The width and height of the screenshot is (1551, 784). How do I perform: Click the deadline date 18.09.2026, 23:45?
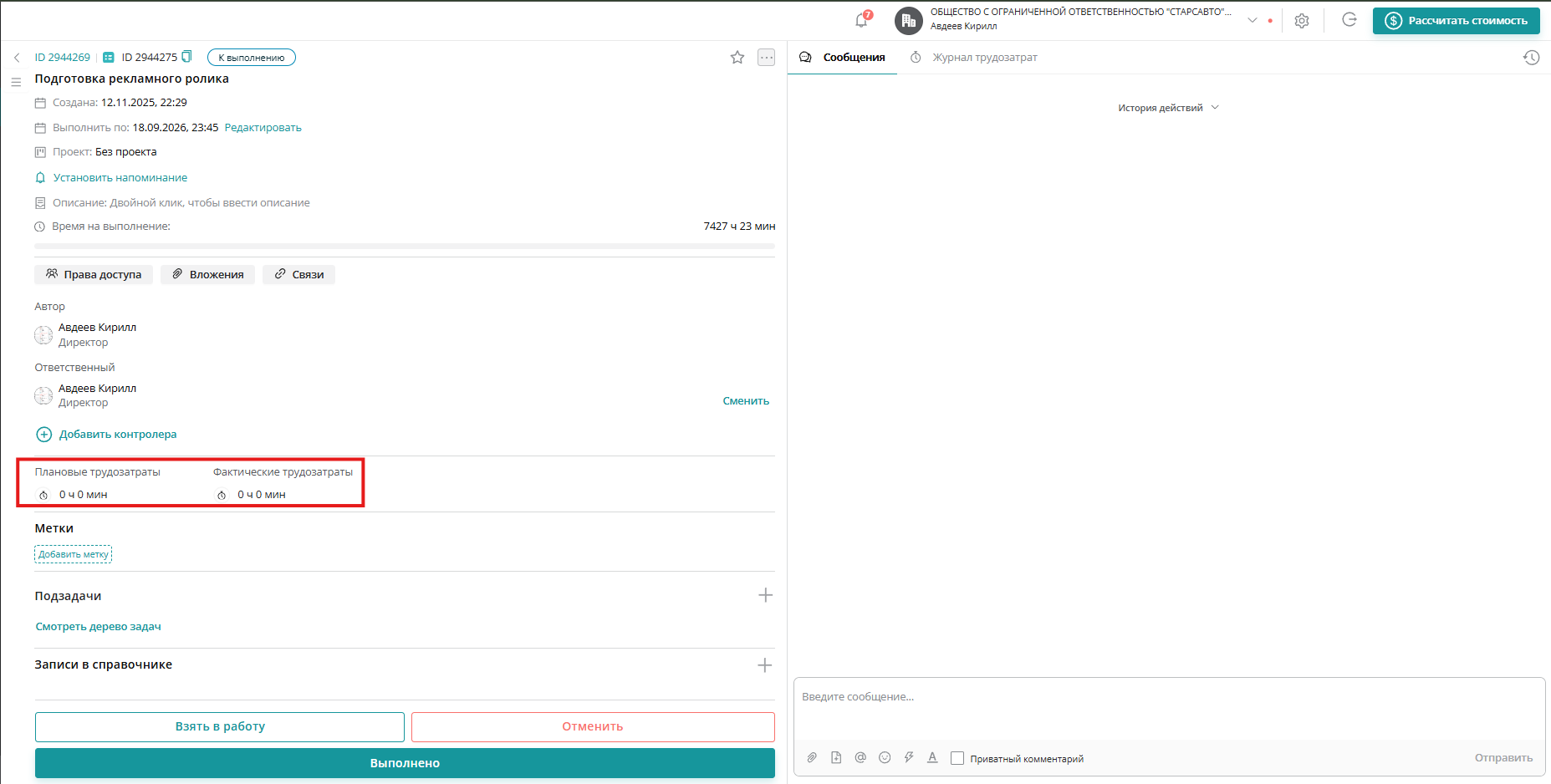[176, 128]
